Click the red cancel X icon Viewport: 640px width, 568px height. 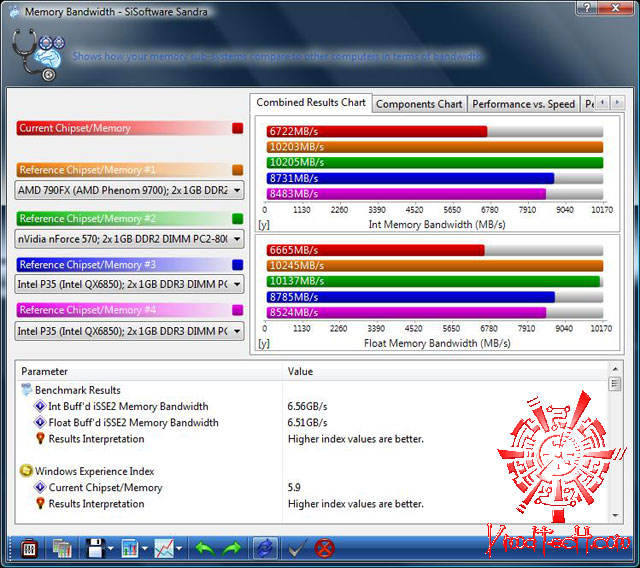(x=325, y=548)
